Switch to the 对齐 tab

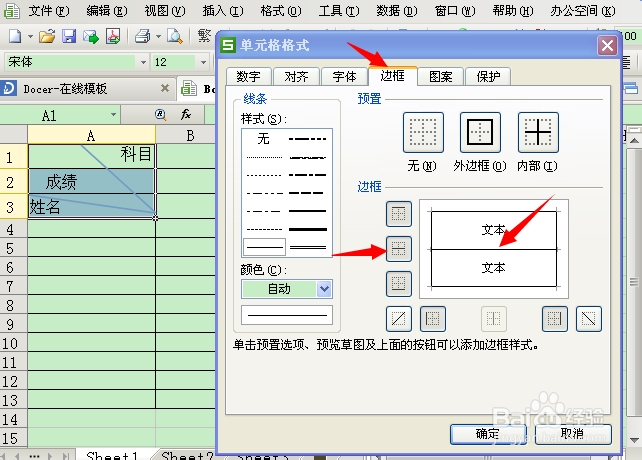click(x=296, y=76)
